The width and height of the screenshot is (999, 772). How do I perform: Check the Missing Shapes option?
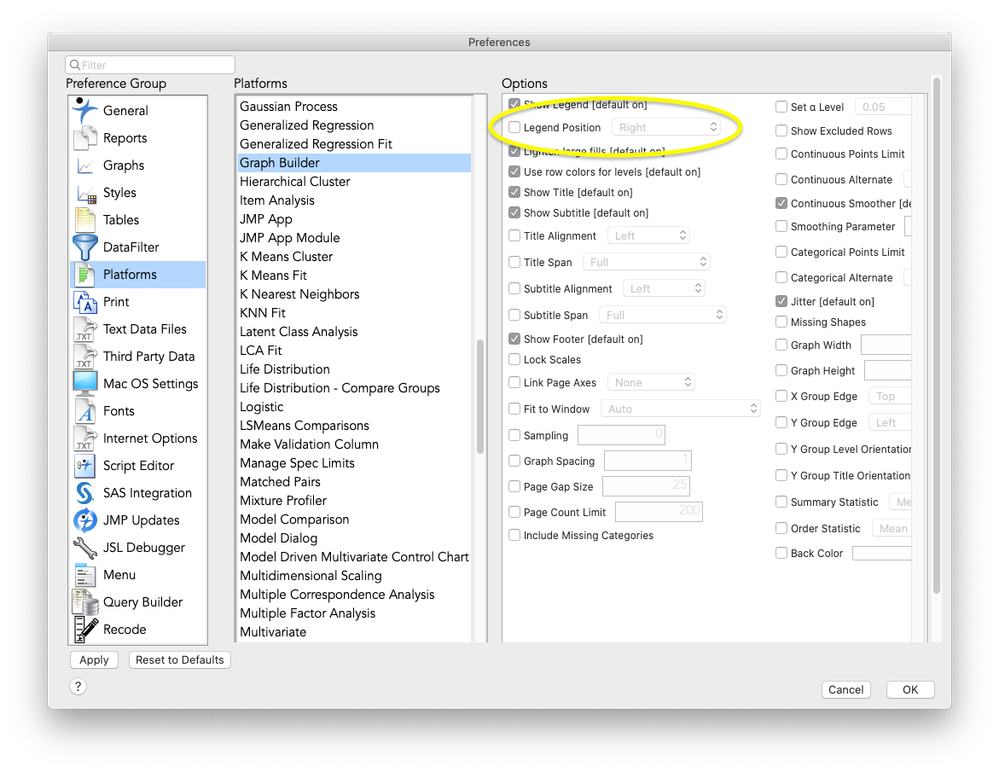tap(781, 322)
